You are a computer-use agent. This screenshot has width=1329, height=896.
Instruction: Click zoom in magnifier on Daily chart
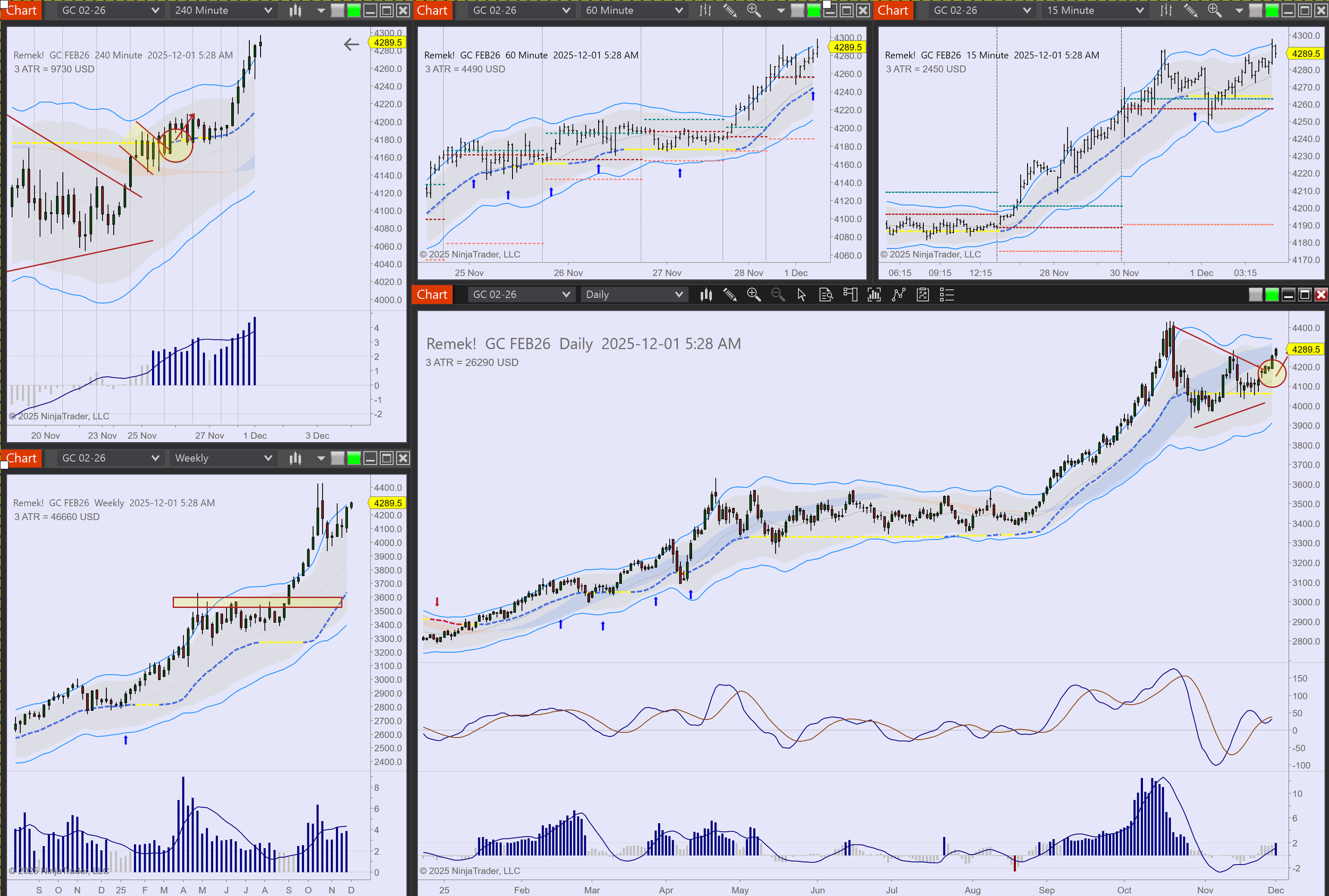753,295
